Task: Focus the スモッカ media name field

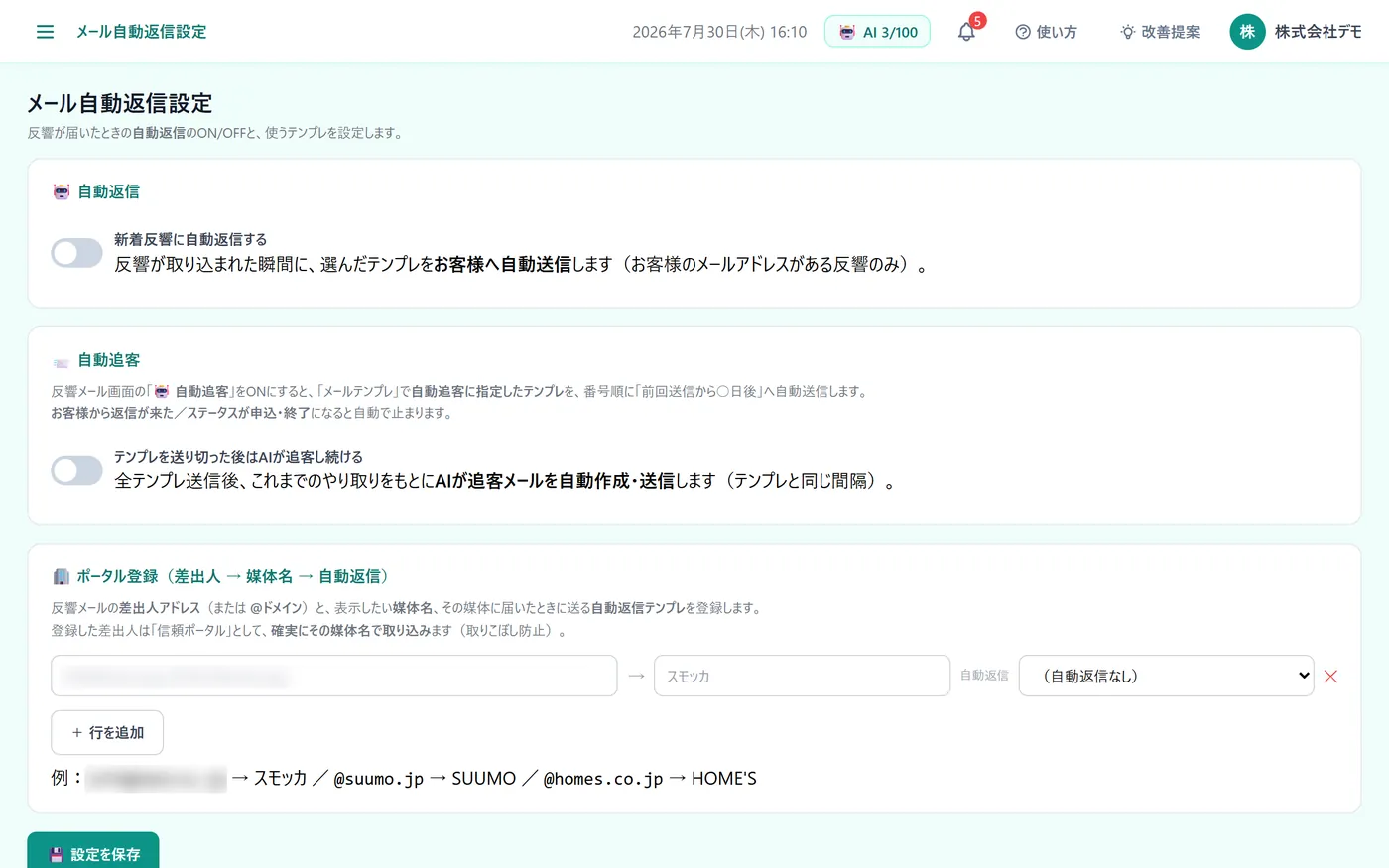Action: [802, 676]
